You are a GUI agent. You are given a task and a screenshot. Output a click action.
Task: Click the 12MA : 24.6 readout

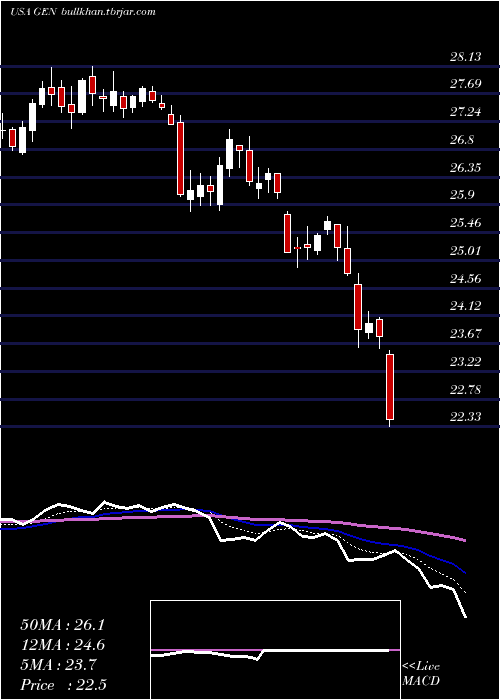coord(62,645)
